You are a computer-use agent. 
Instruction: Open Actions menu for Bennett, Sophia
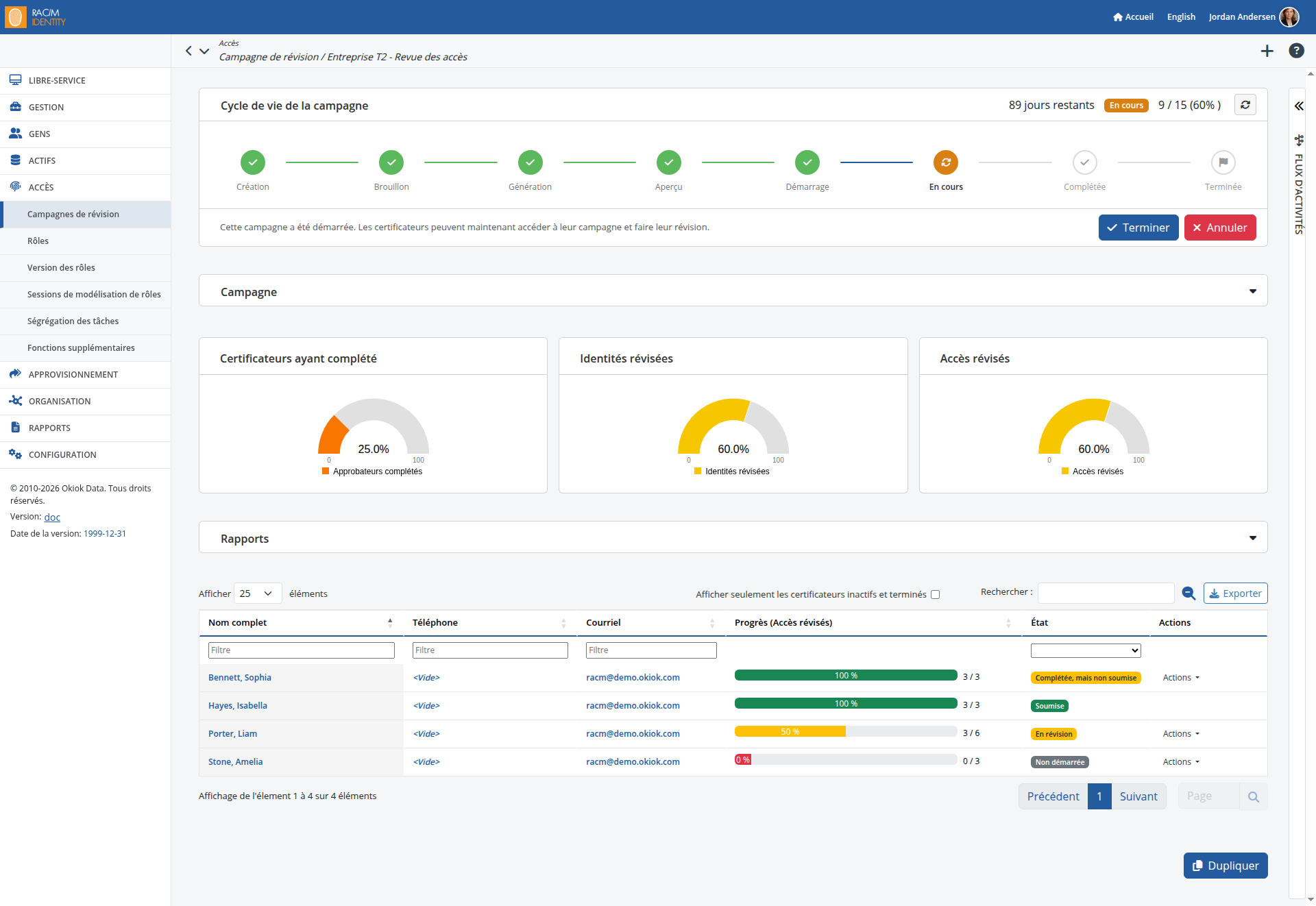point(1181,678)
